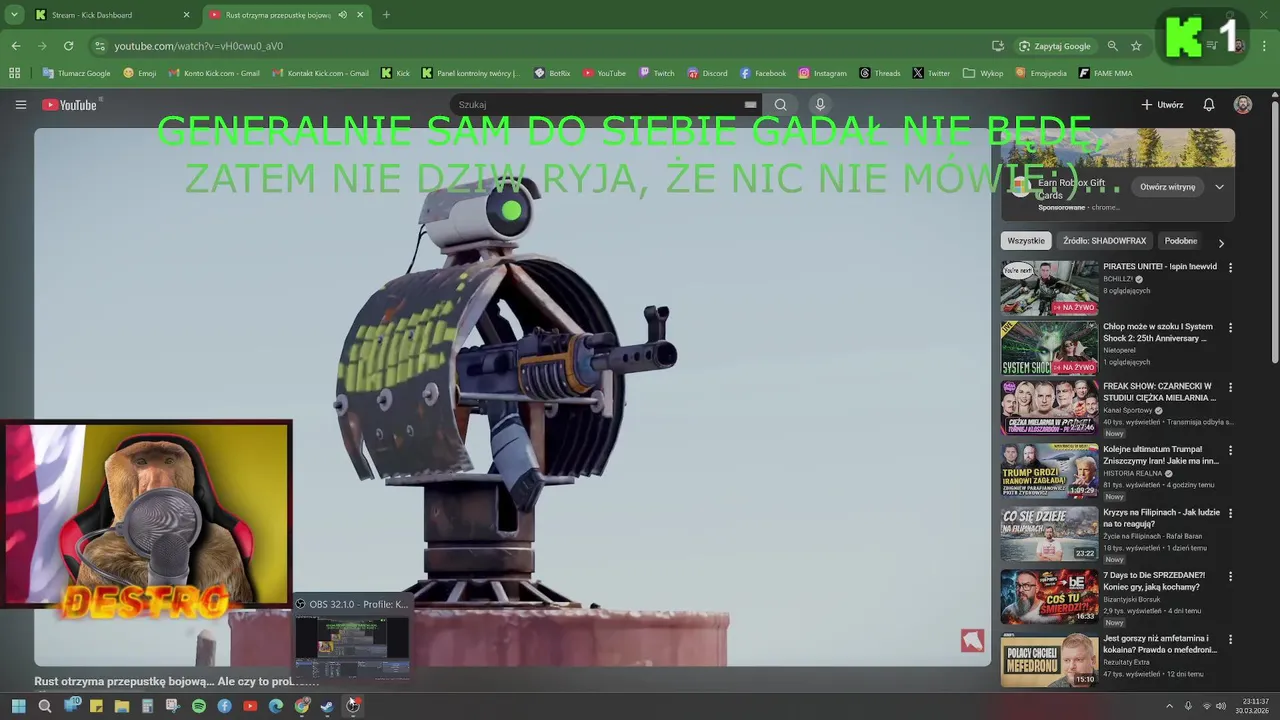The height and width of the screenshot is (720, 1280).
Task: Open Konto Kick.com - Gmail bookmark
Action: (215, 73)
